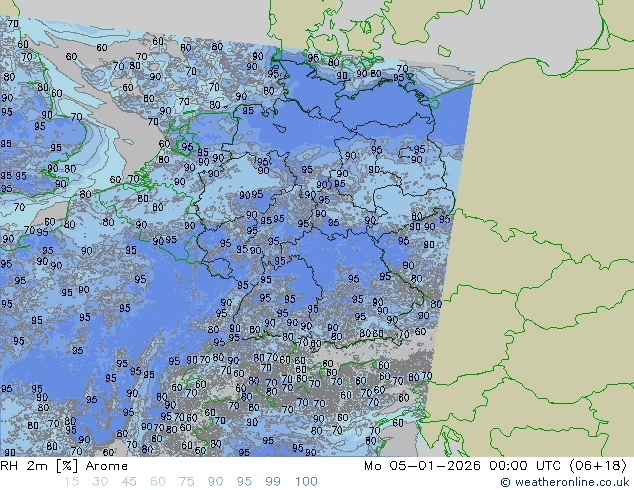The image size is (634, 490).
Task: Click the "RH 2m [%] Arome" title text
Action: click(64, 466)
